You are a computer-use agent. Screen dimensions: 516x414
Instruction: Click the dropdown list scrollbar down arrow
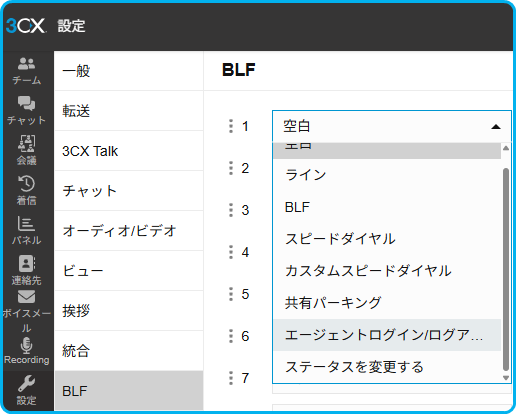pos(506,378)
